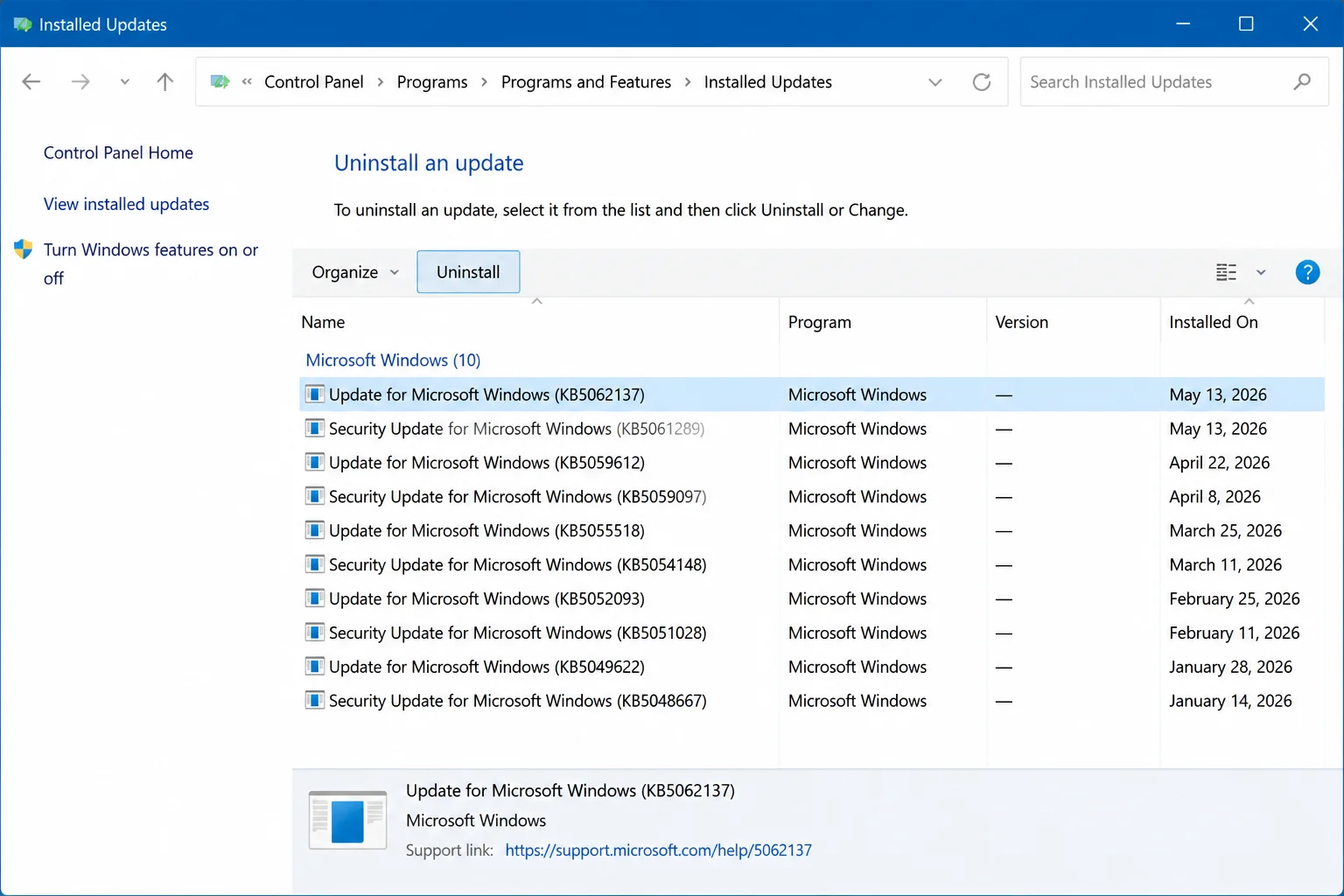Open Programs breadcrumb
This screenshot has height=896, width=1344.
(432, 82)
